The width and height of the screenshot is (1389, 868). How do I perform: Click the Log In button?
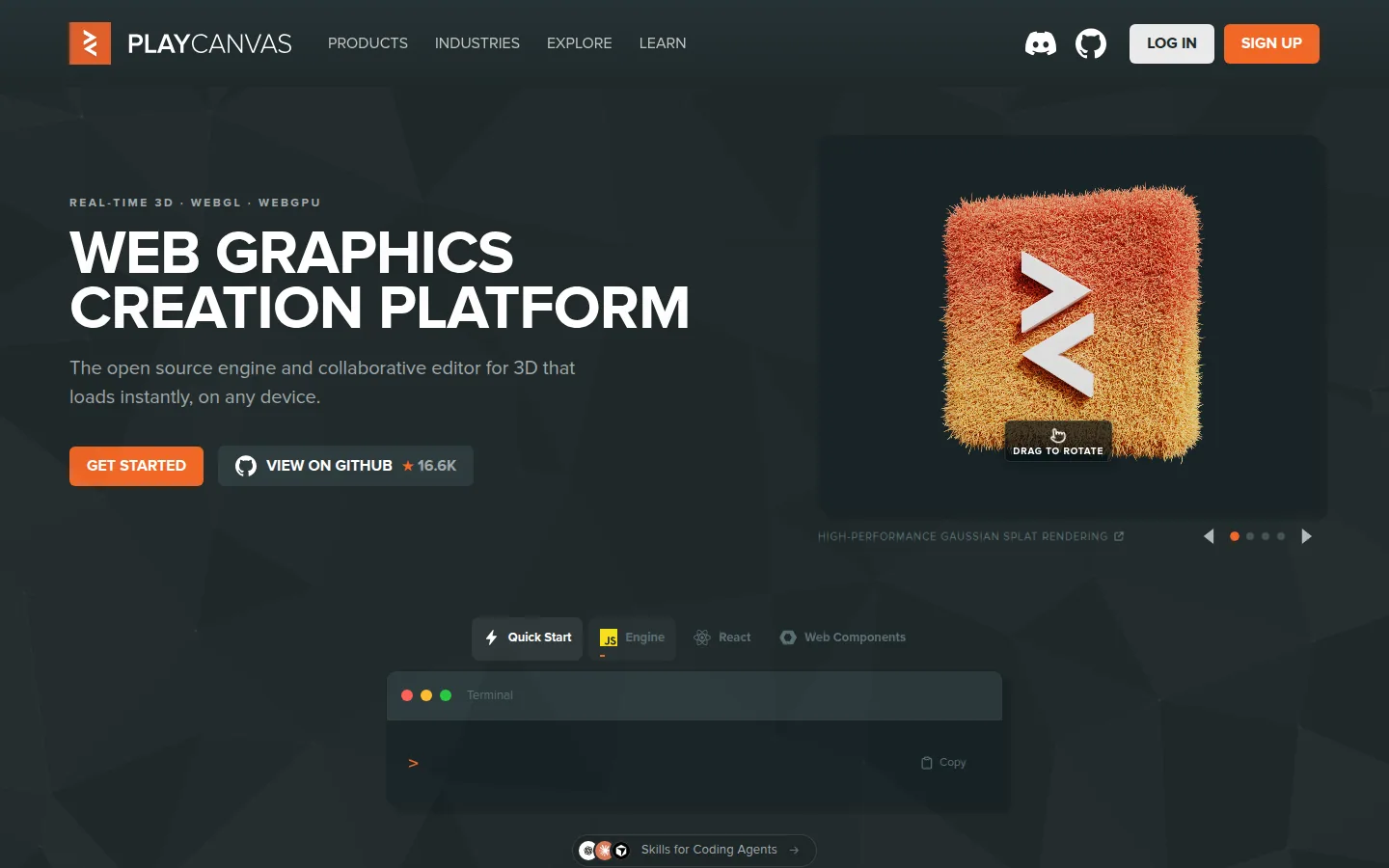point(1172,43)
